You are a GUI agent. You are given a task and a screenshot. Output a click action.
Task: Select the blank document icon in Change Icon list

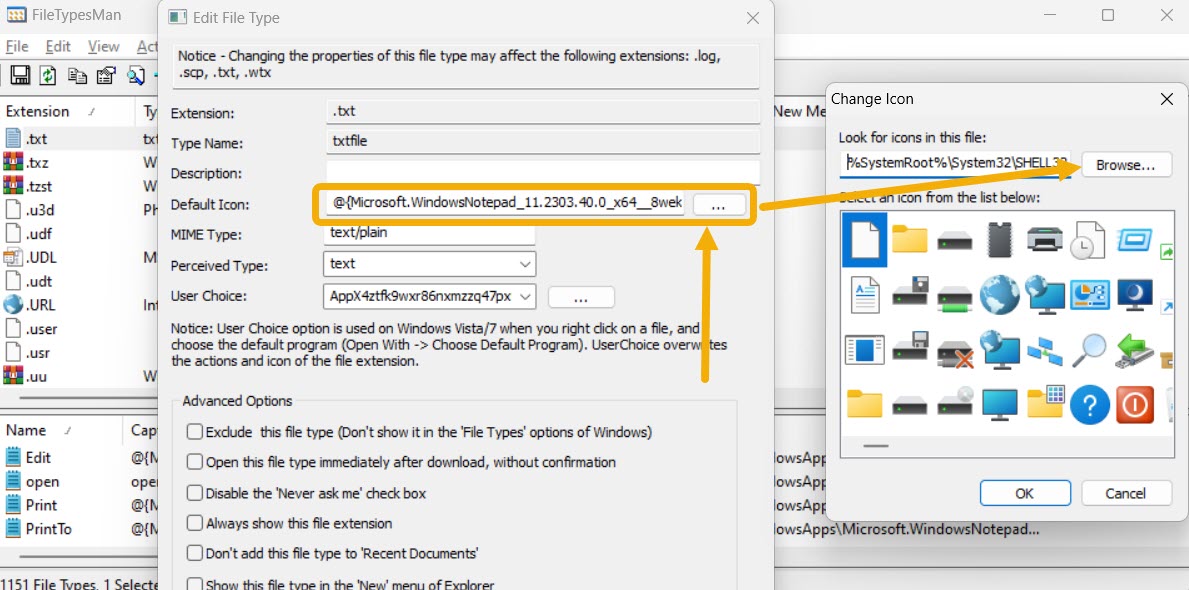(x=864, y=240)
